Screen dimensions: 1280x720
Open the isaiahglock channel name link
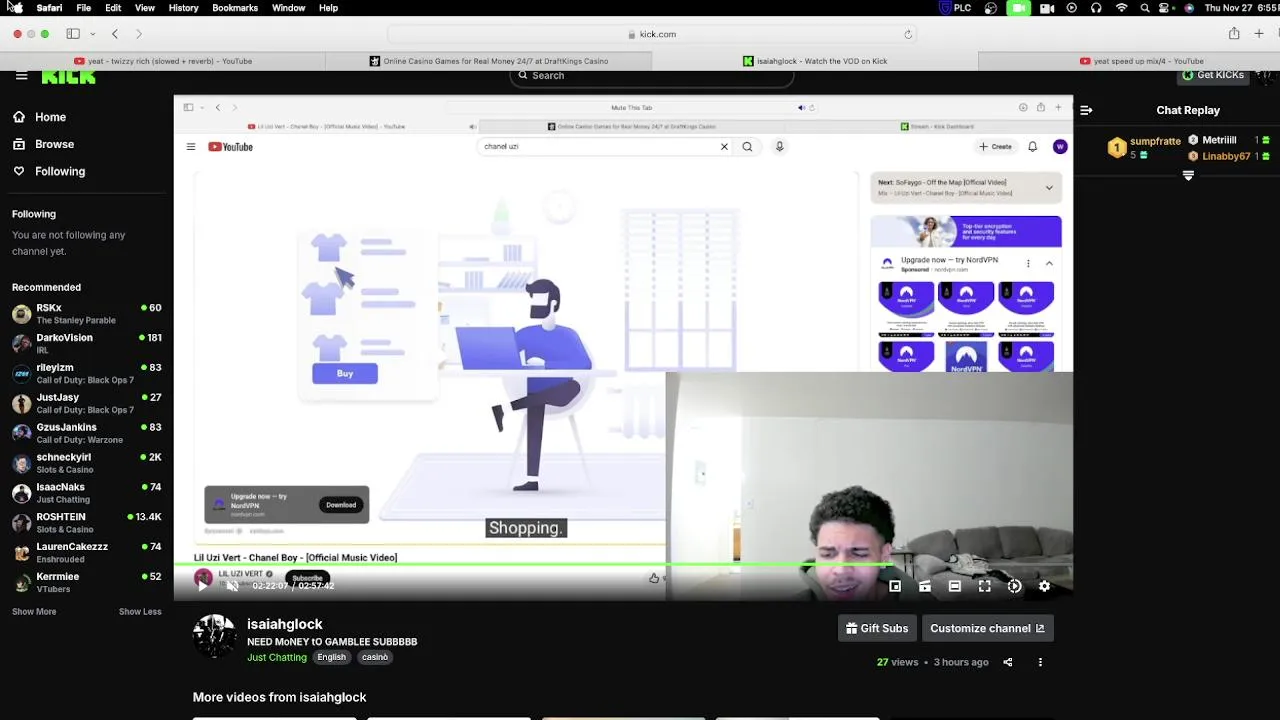pyautogui.click(x=285, y=624)
